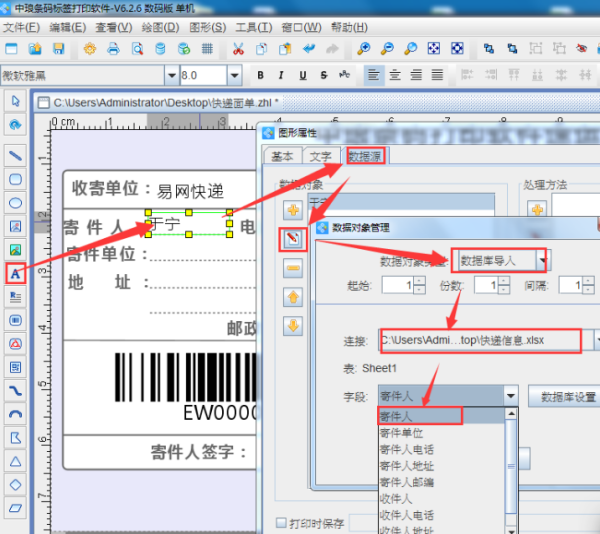Click the minus remove data object button
This screenshot has height=534, width=600.
[x=293, y=267]
